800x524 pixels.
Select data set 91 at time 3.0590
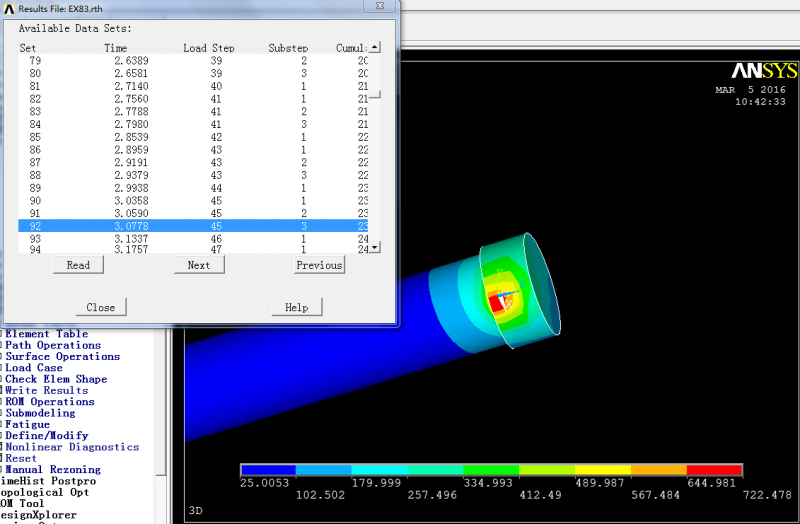pyautogui.click(x=193, y=213)
